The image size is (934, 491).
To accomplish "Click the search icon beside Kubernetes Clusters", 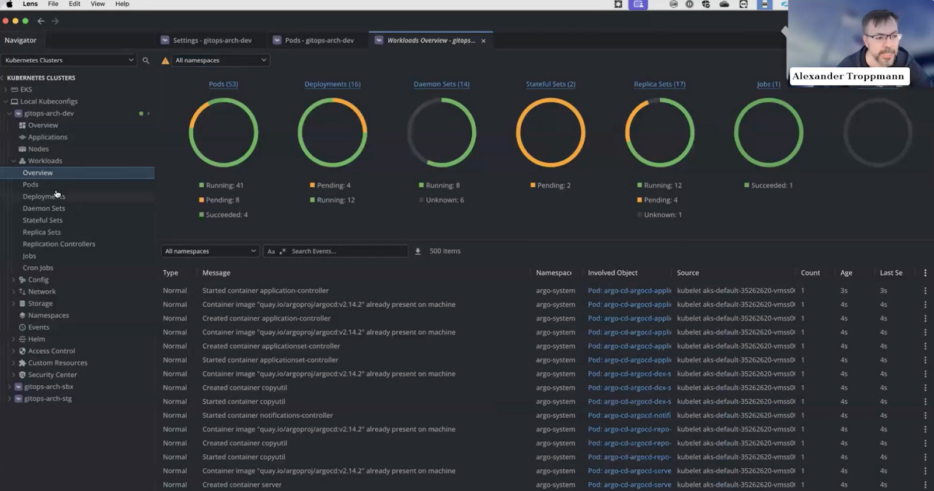I will click(145, 60).
